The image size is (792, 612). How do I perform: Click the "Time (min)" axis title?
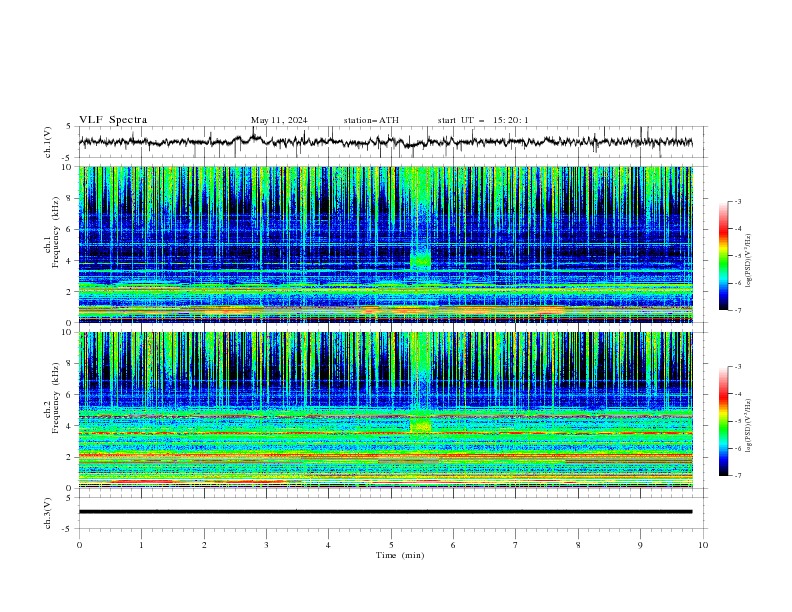(400, 555)
